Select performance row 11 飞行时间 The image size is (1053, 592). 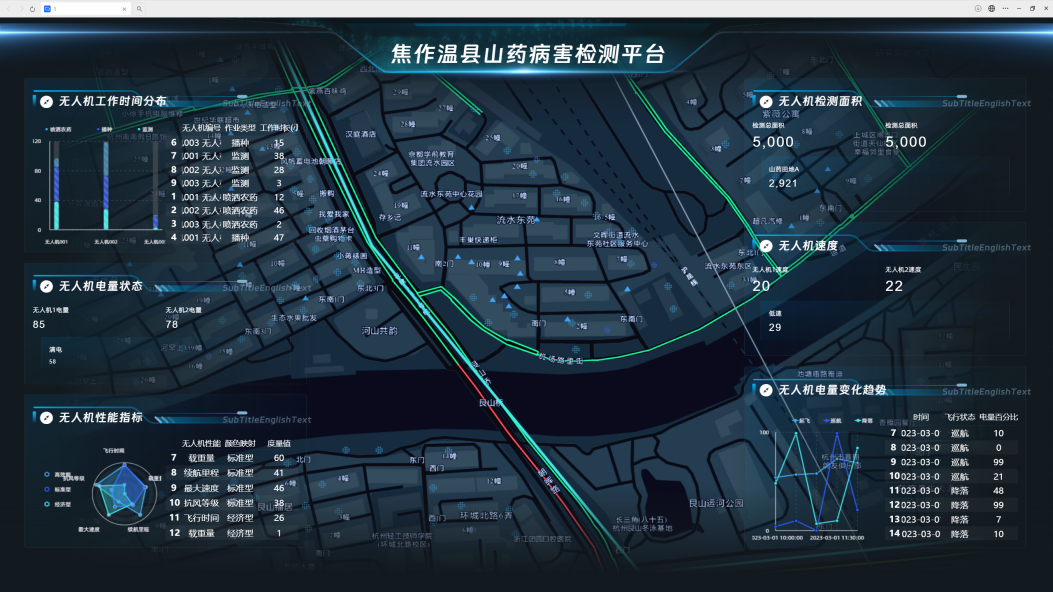(232, 518)
